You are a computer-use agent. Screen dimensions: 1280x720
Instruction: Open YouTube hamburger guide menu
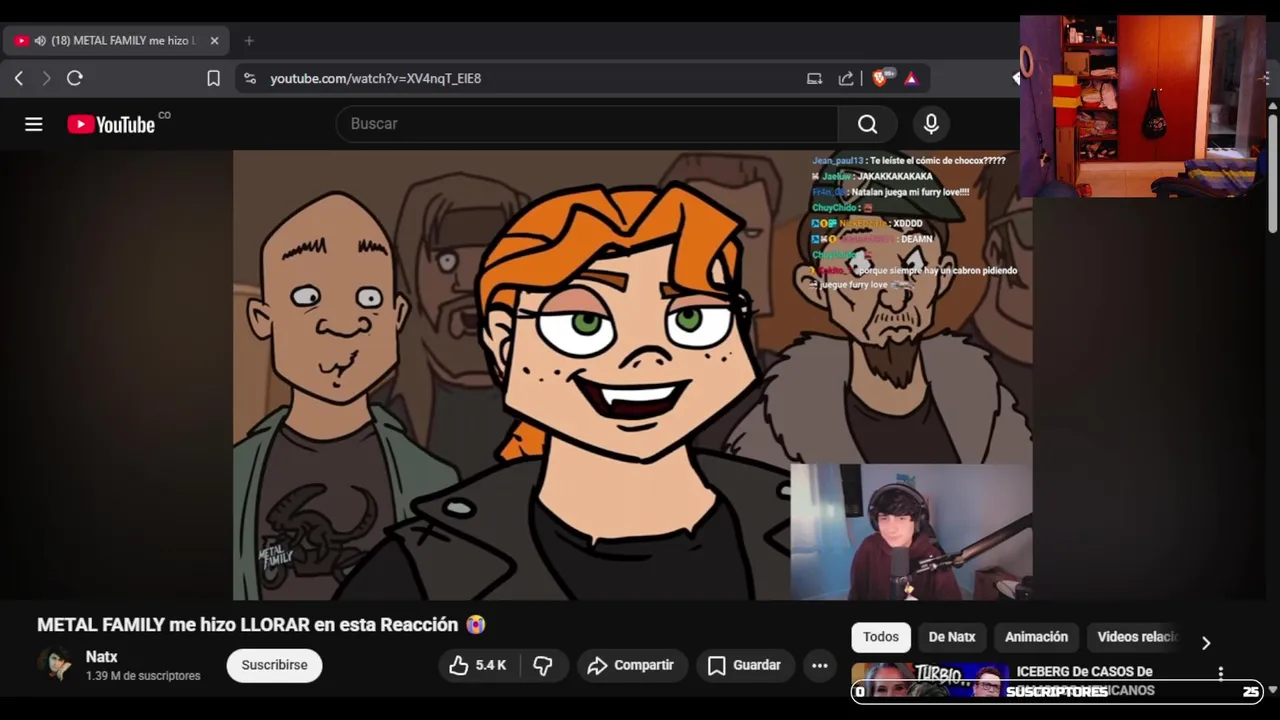click(34, 124)
